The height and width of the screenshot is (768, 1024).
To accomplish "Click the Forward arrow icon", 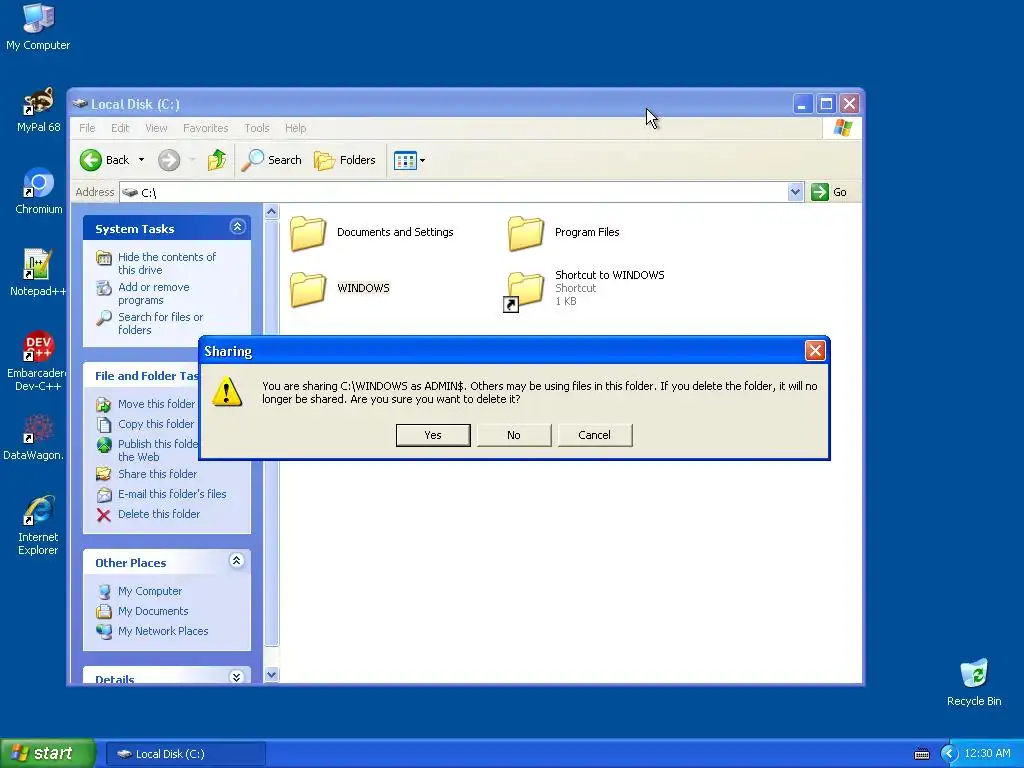I will tap(169, 160).
